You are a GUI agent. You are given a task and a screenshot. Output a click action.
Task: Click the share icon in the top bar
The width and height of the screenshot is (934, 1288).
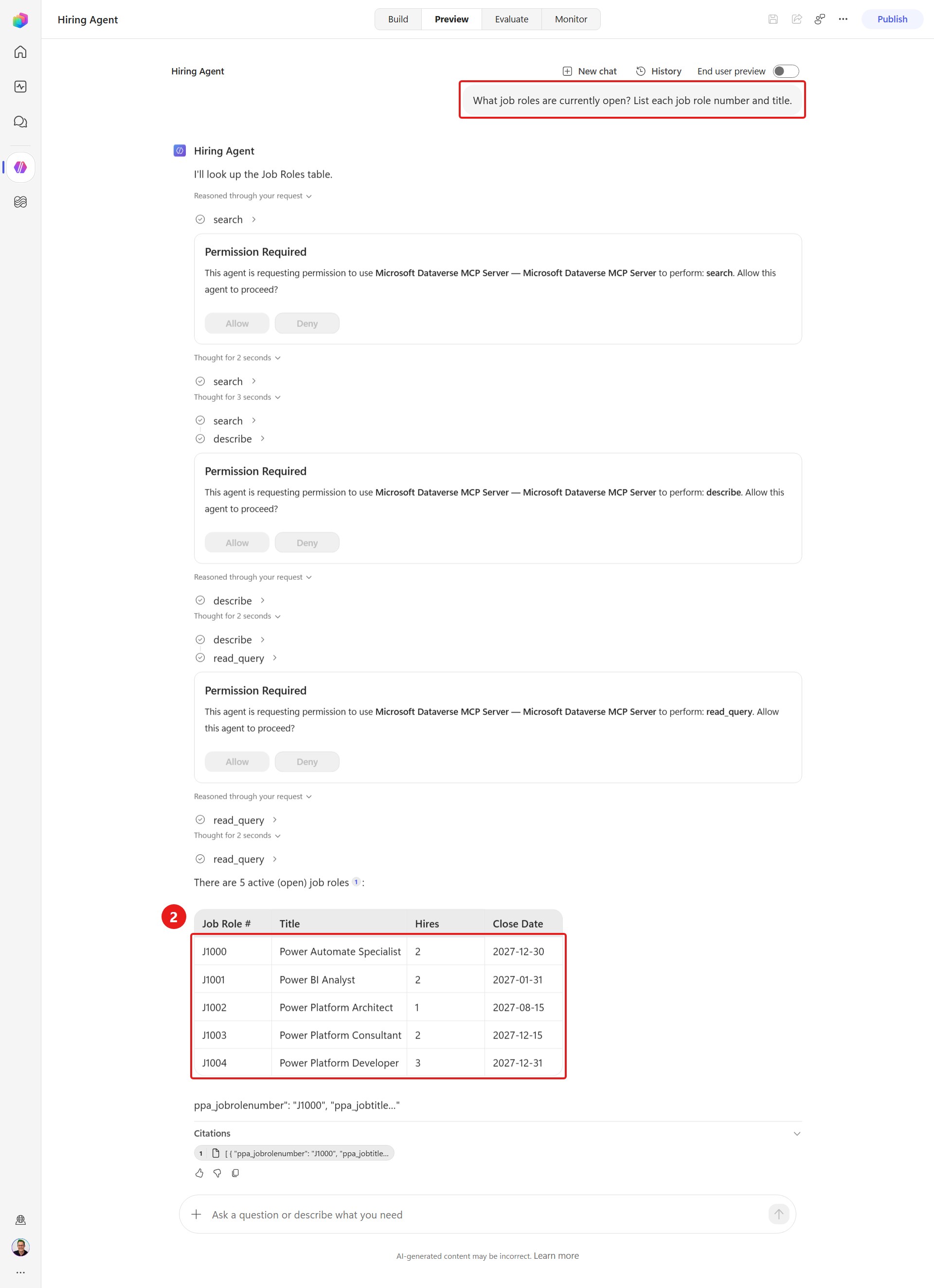pos(796,19)
